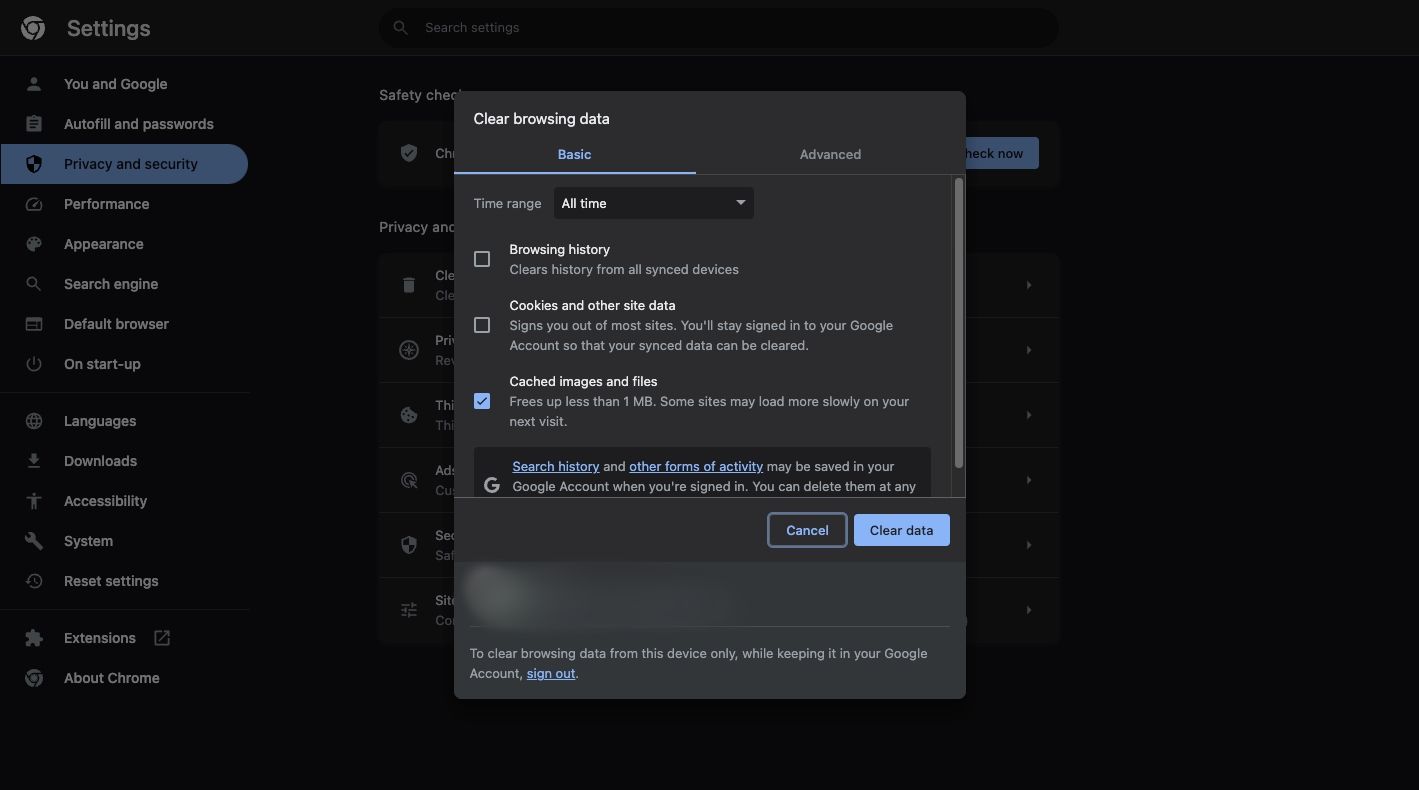Click the Chrome logo icon beside Settings
Viewport: 1419px width, 790px height.
coord(33,28)
